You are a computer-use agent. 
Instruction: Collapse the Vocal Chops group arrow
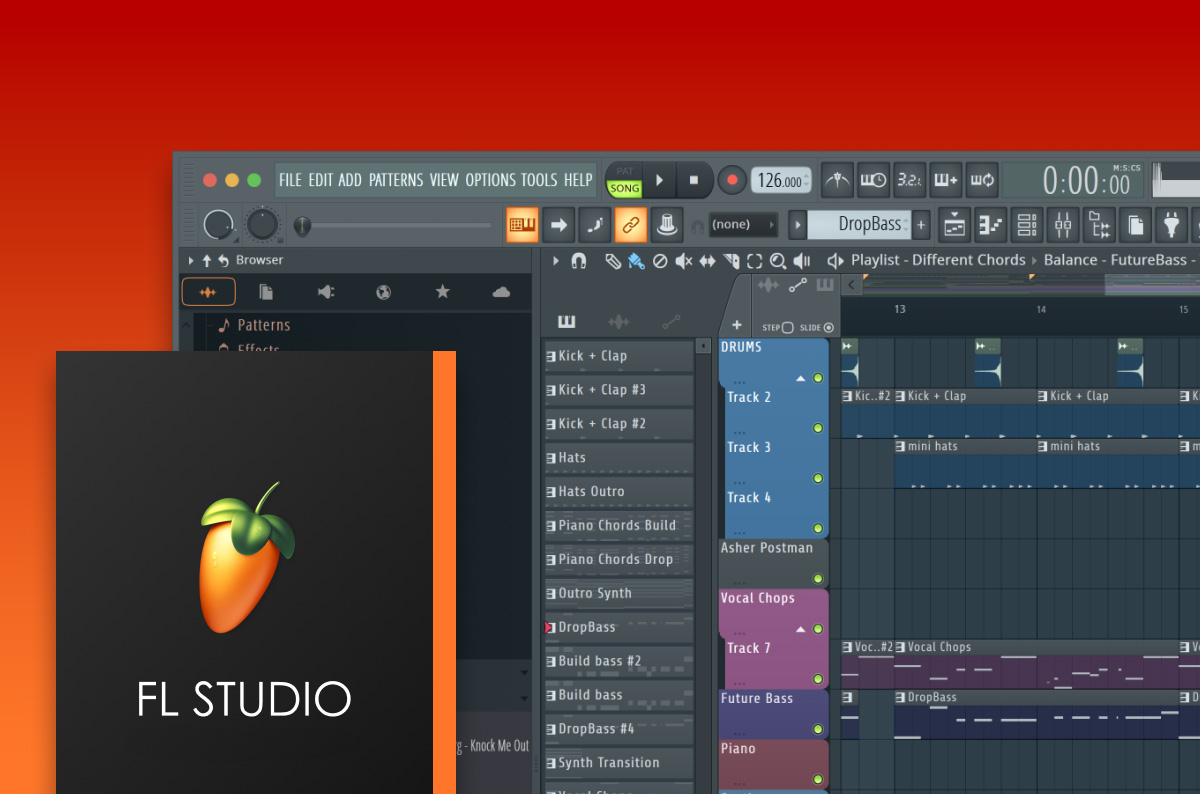(x=800, y=630)
